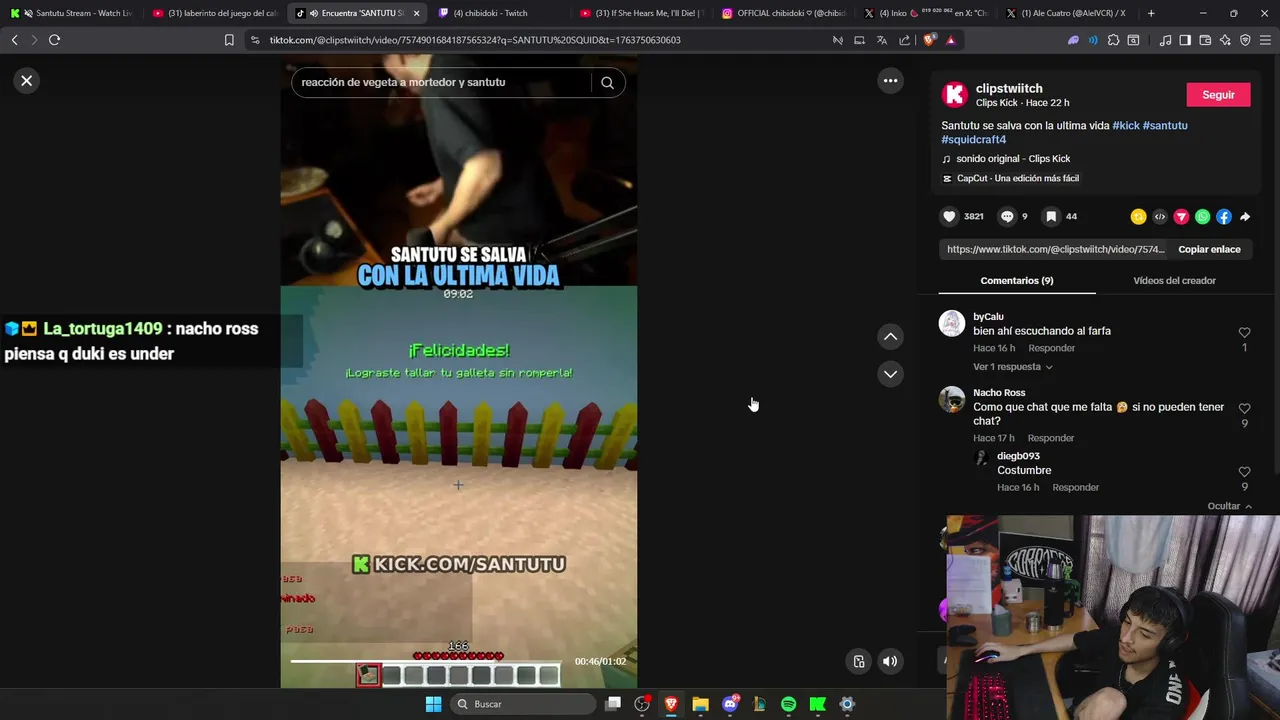Share video to Facebook
Viewport: 1280px width, 720px height.
[1224, 217]
